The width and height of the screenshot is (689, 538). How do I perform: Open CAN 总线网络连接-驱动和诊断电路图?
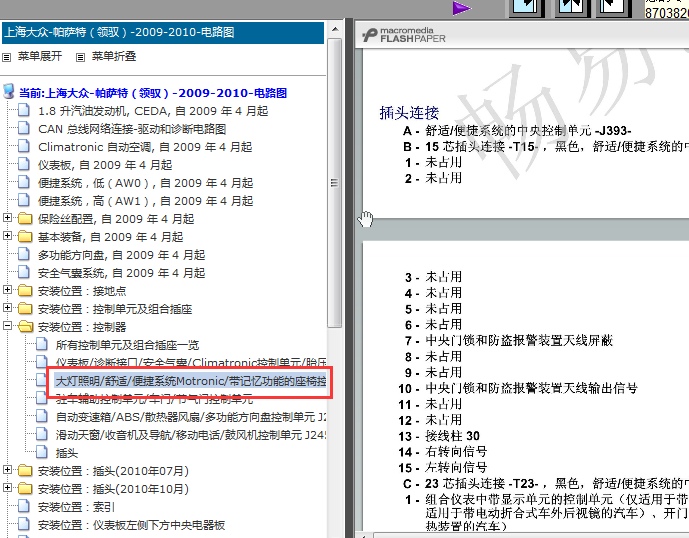pyautogui.click(x=132, y=129)
